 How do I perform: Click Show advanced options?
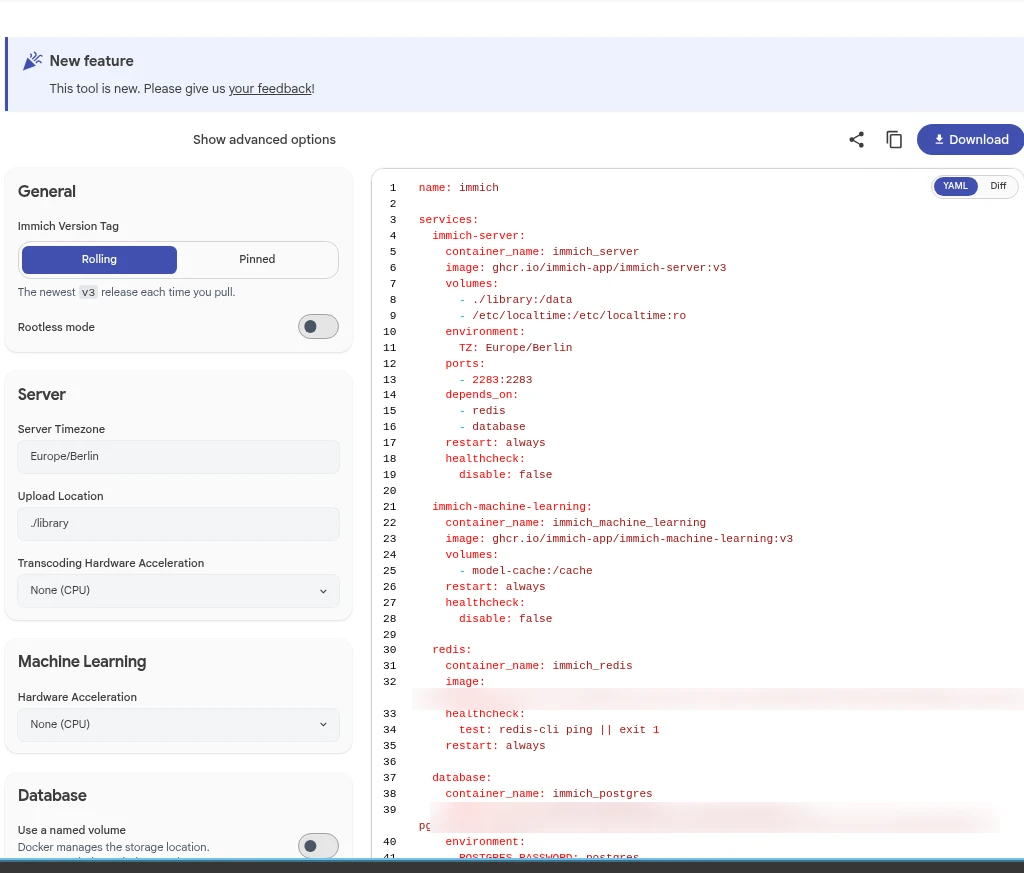(x=264, y=140)
